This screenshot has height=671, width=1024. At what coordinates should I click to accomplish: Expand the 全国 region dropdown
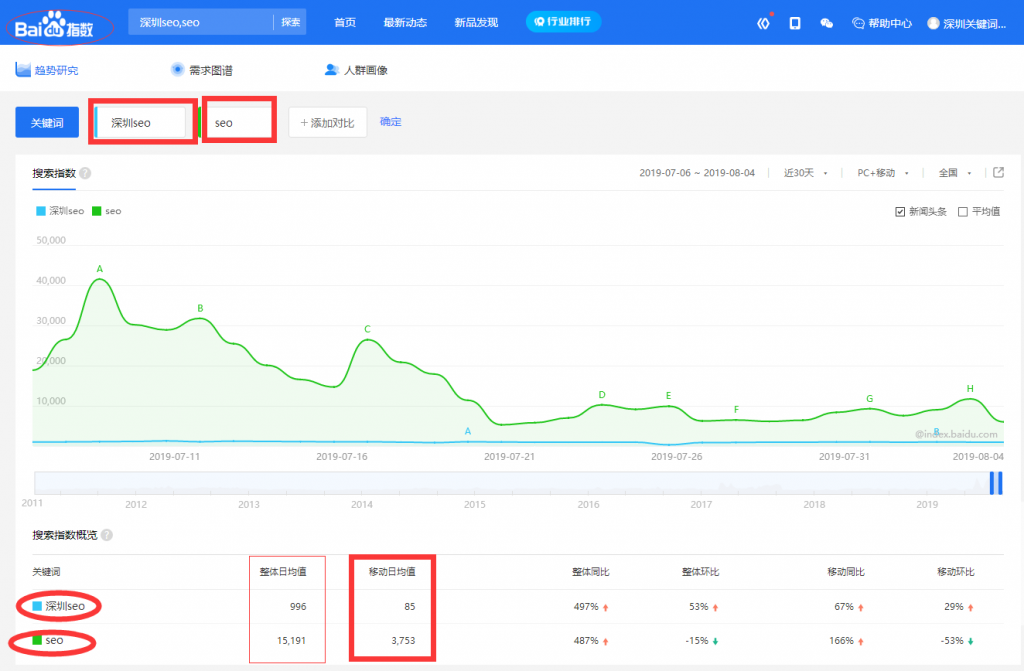pos(954,173)
